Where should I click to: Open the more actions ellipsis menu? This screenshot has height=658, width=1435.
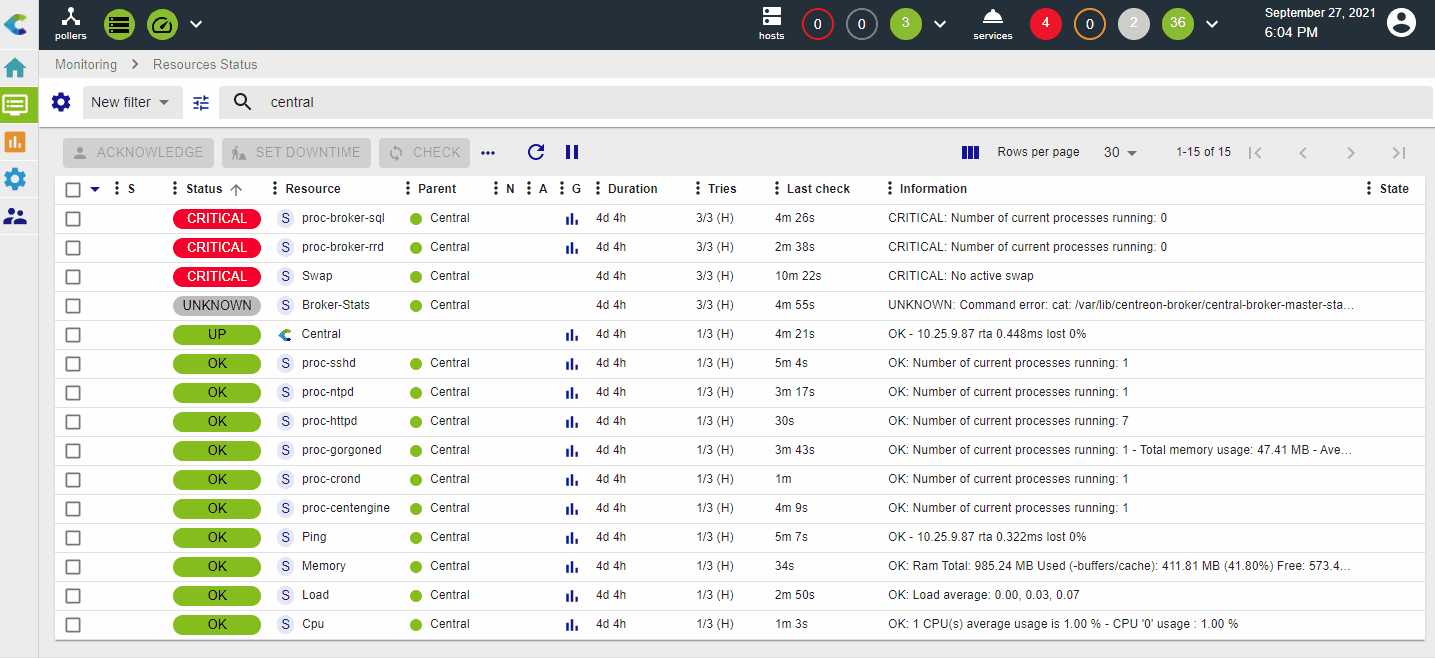coord(488,153)
